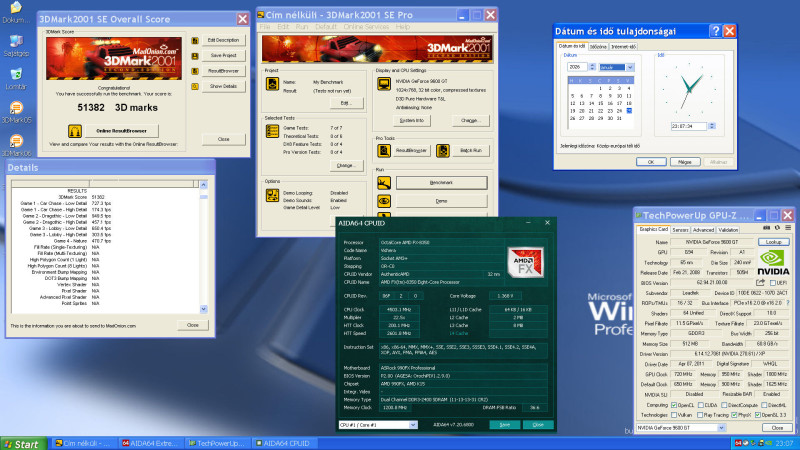Viewport: 800px width, 450px height.
Task: Toggle the CUDA checkbox in GPU-Z
Action: [x=701, y=405]
